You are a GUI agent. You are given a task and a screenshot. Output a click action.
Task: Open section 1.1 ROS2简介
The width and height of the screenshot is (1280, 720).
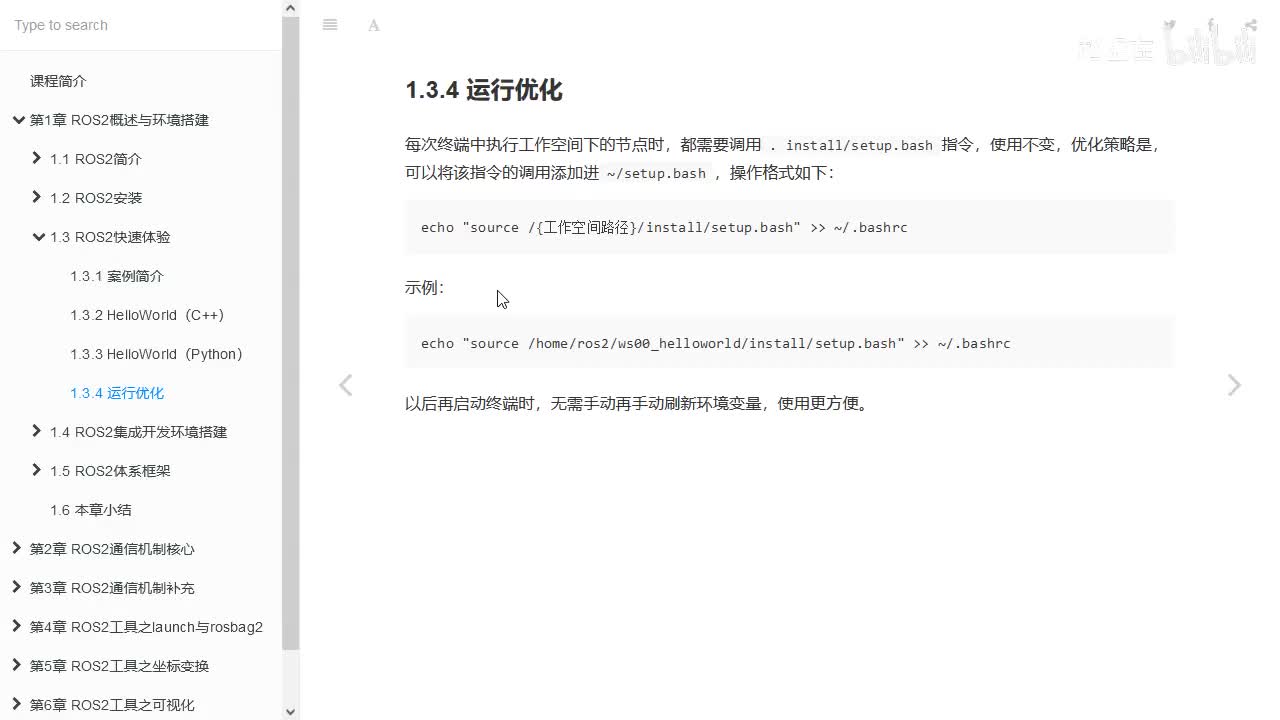pos(96,159)
